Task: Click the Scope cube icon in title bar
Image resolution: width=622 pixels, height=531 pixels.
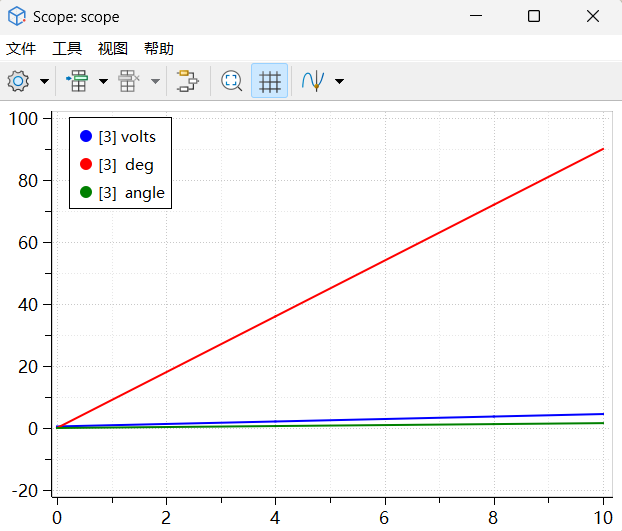Action: click(17, 16)
